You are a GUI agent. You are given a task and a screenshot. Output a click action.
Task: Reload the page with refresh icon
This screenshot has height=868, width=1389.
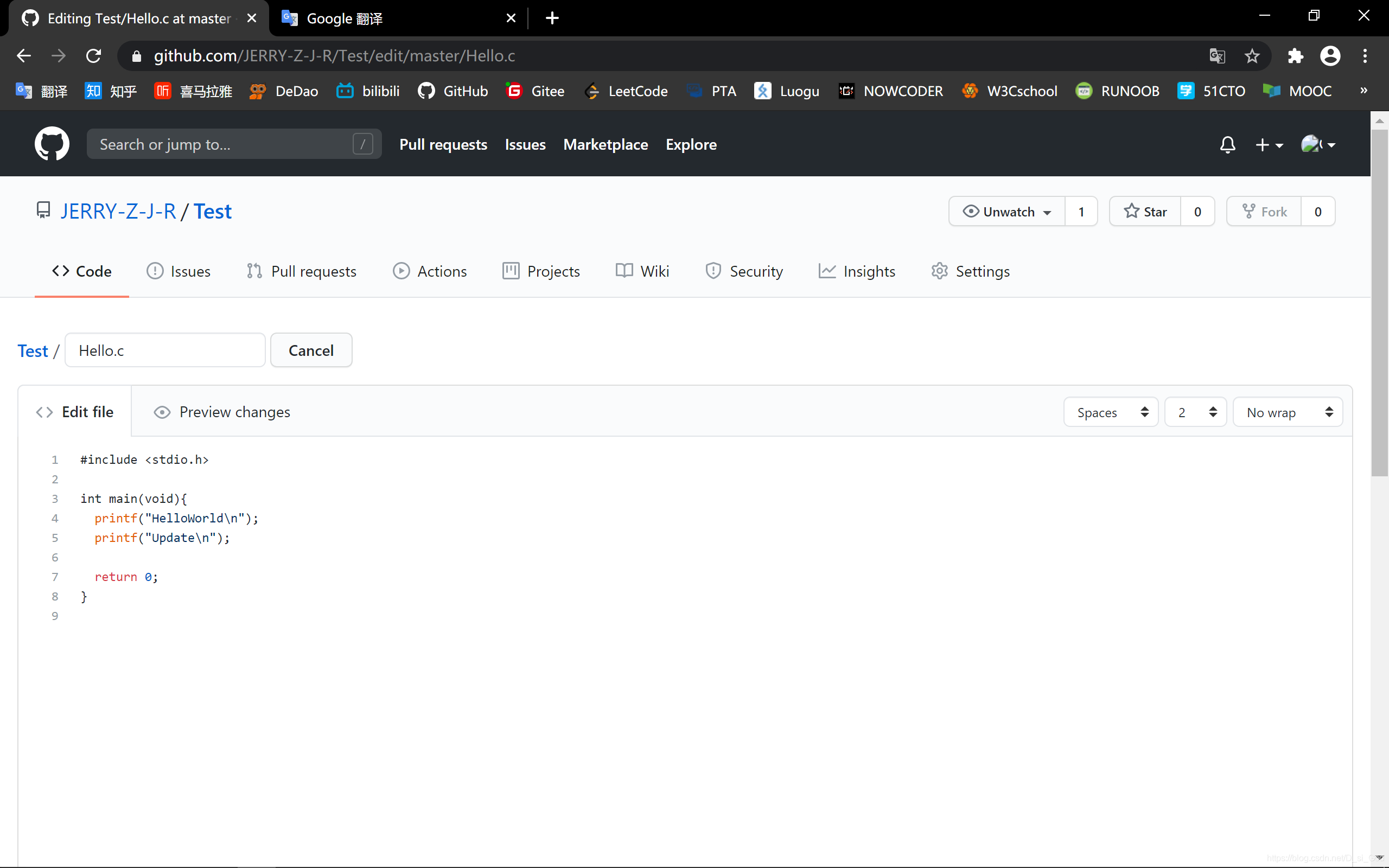[93, 56]
